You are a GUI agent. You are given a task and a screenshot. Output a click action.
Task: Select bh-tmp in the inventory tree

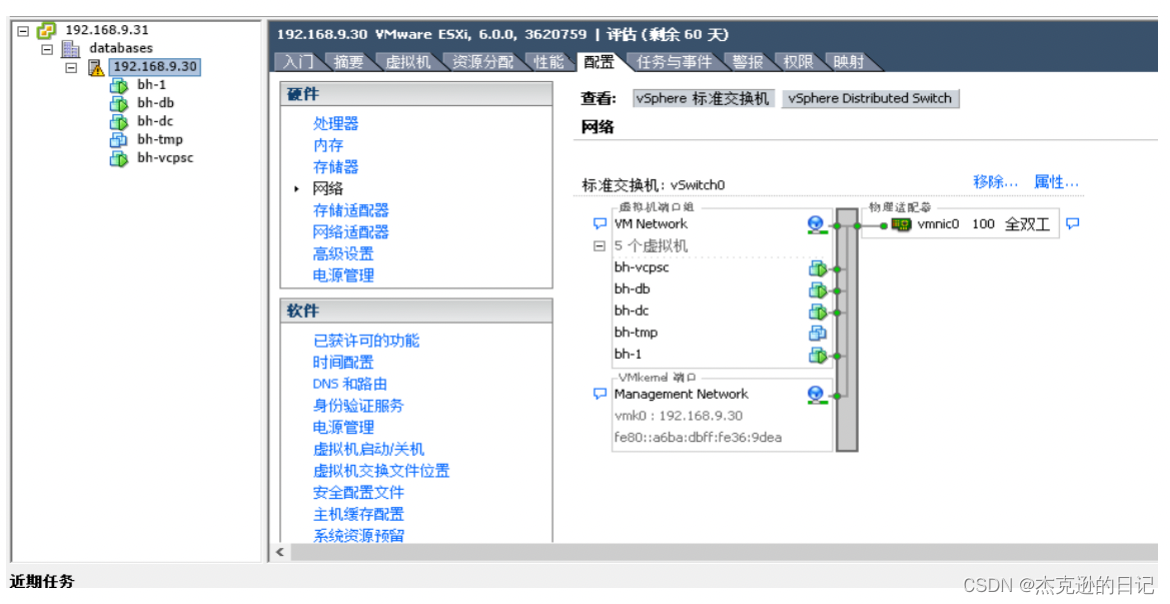point(160,140)
